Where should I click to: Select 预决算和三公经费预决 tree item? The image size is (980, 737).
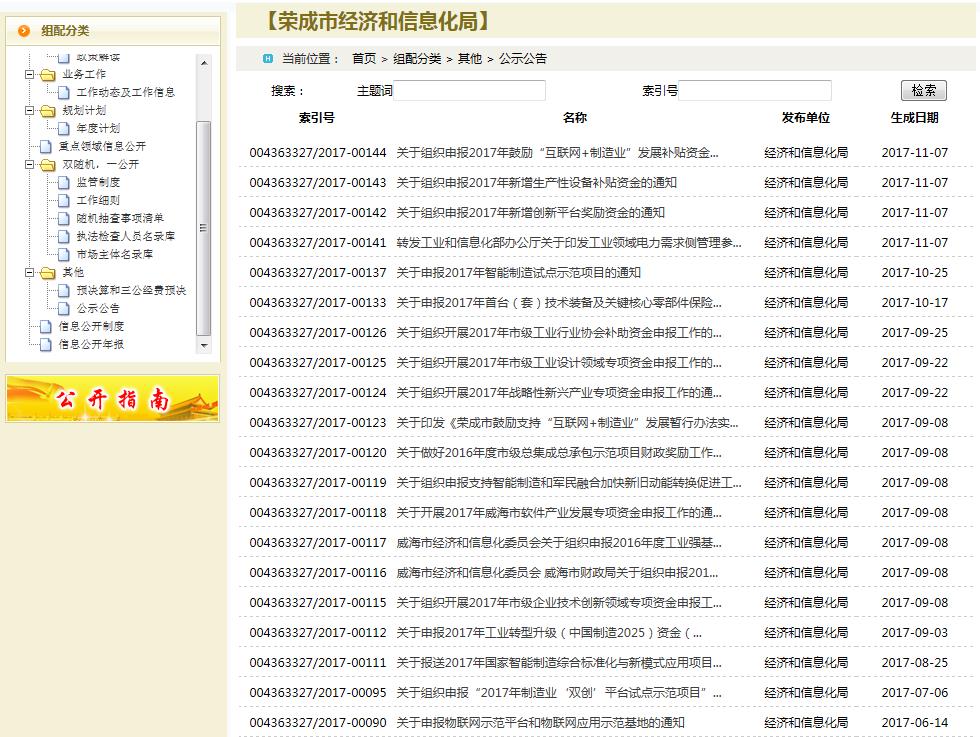pyautogui.click(x=131, y=291)
